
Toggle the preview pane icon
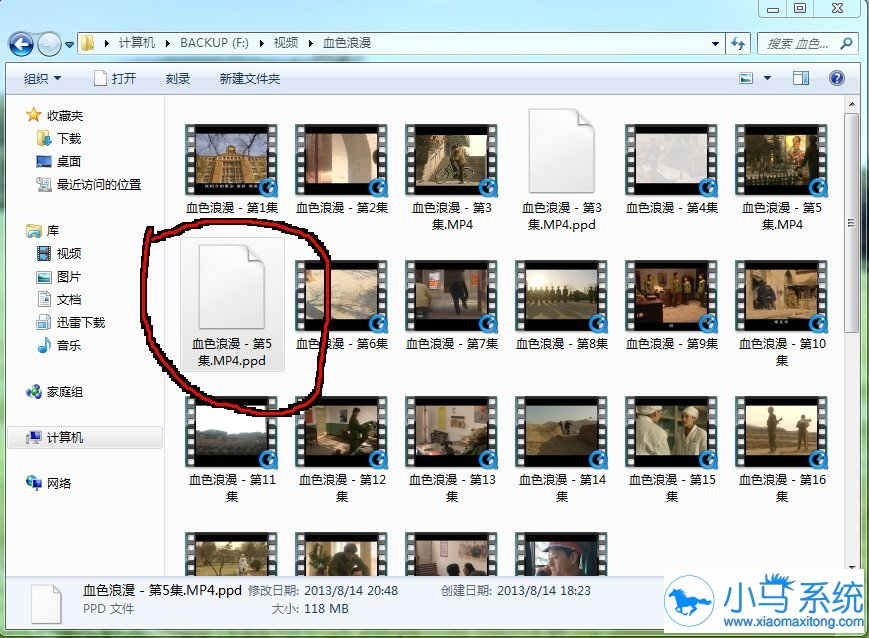[x=800, y=78]
